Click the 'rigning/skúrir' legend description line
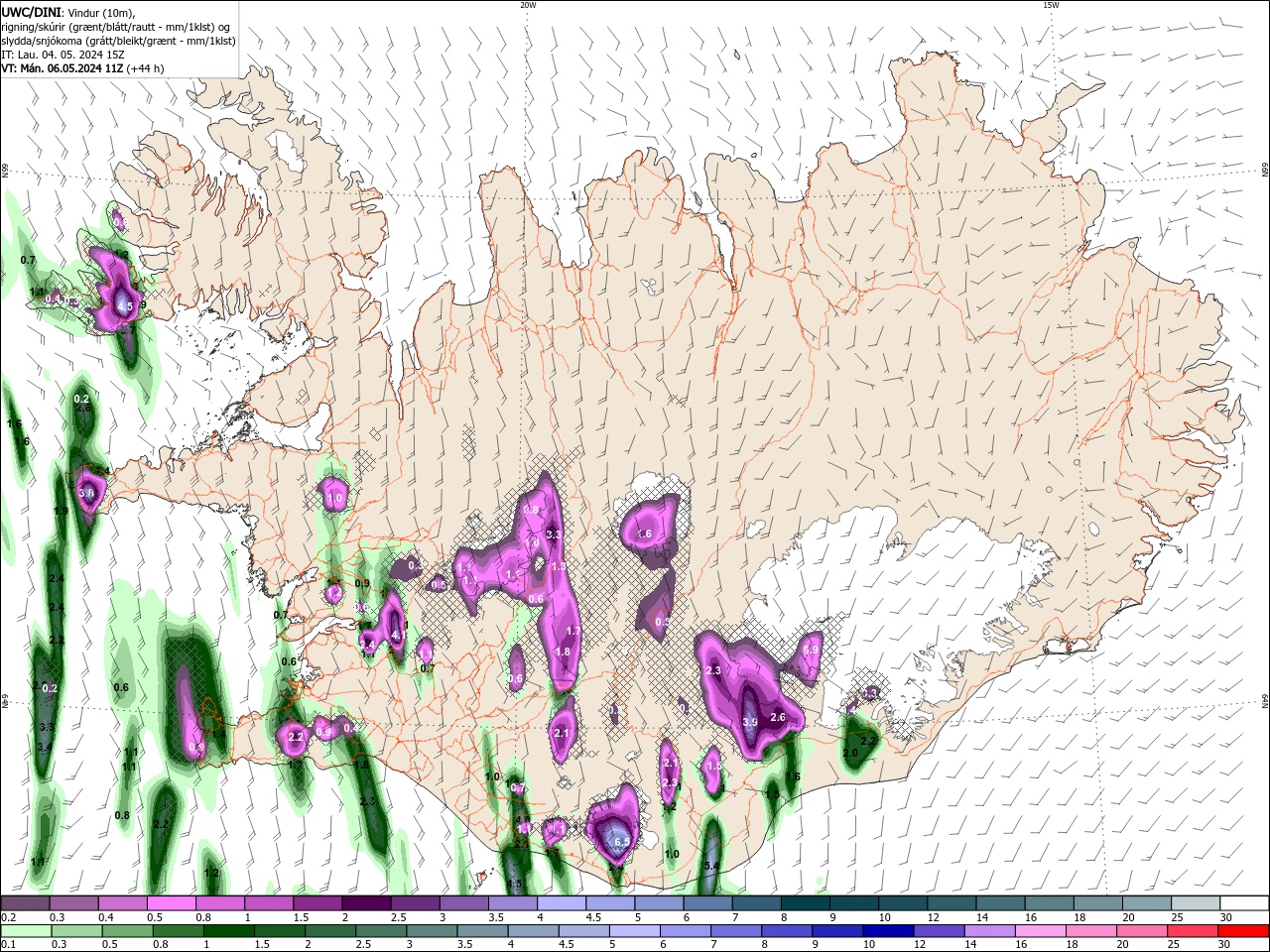The width and height of the screenshot is (1270, 952). tap(116, 27)
